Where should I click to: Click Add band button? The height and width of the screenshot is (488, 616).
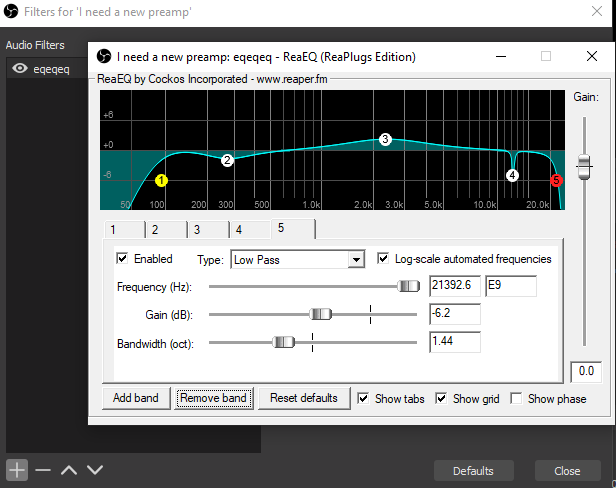tap(136, 398)
